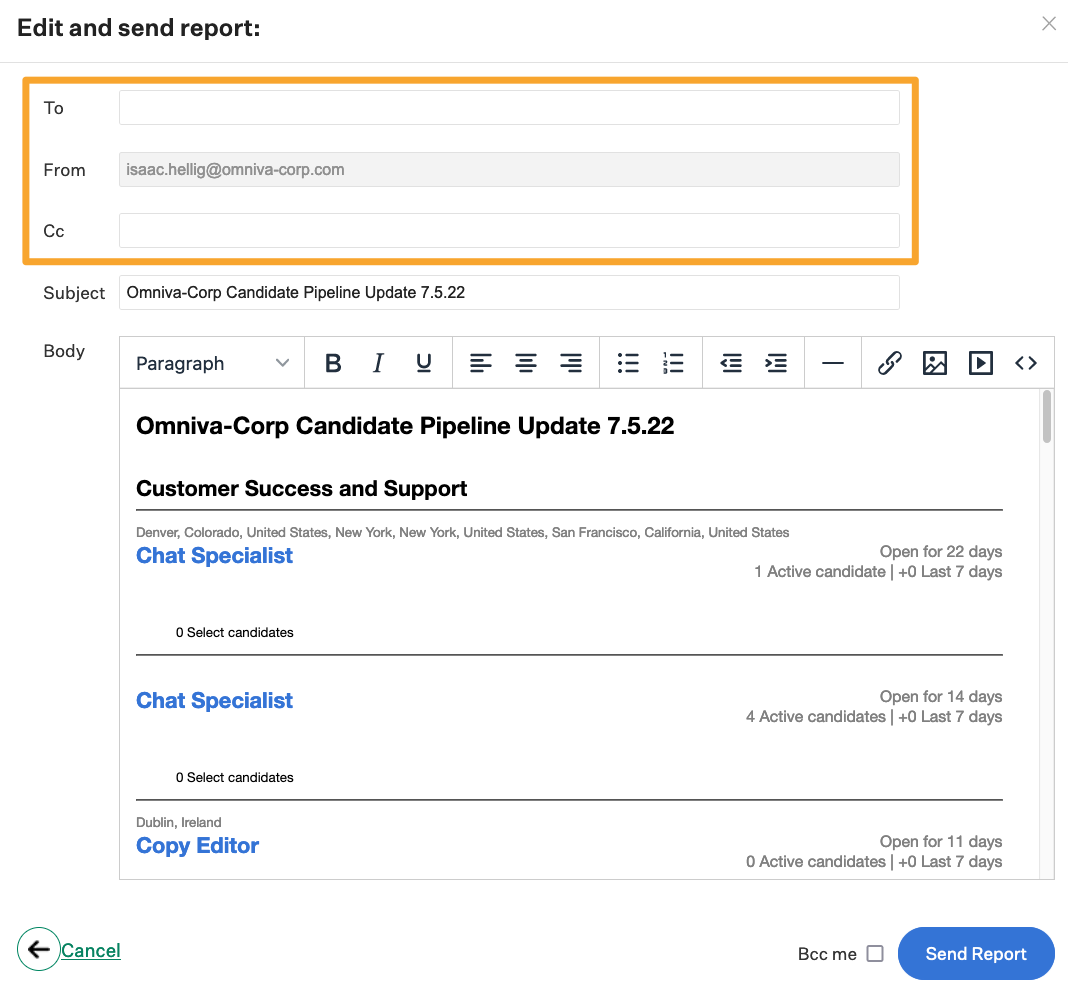The image size is (1068, 993).
Task: Toggle bold formatting in the body toolbar
Action: pos(333,363)
